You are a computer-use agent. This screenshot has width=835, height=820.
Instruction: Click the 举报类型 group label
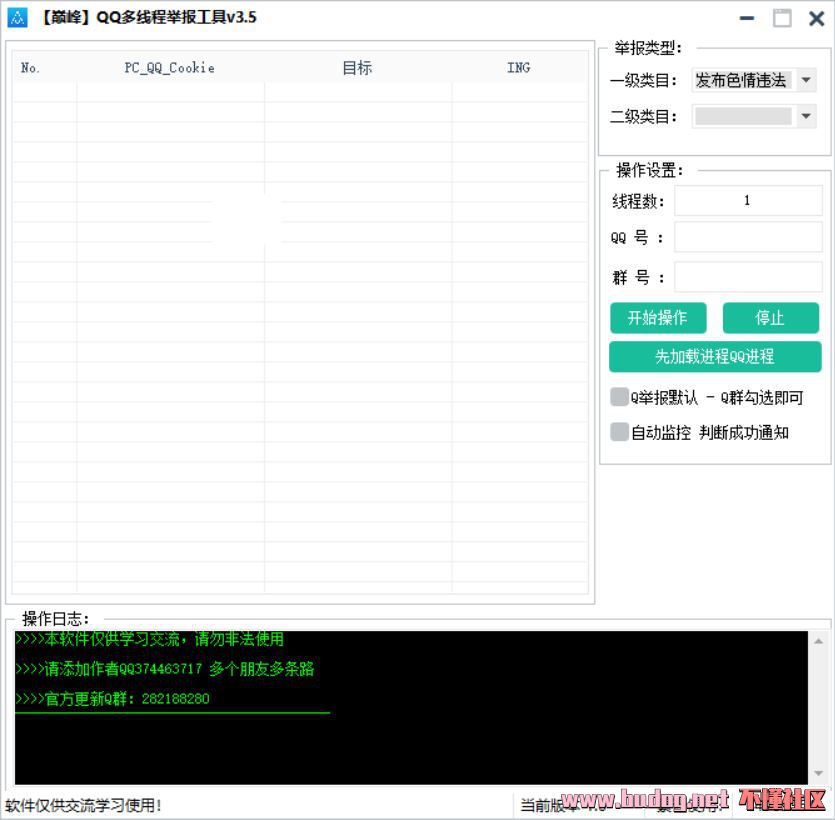648,48
